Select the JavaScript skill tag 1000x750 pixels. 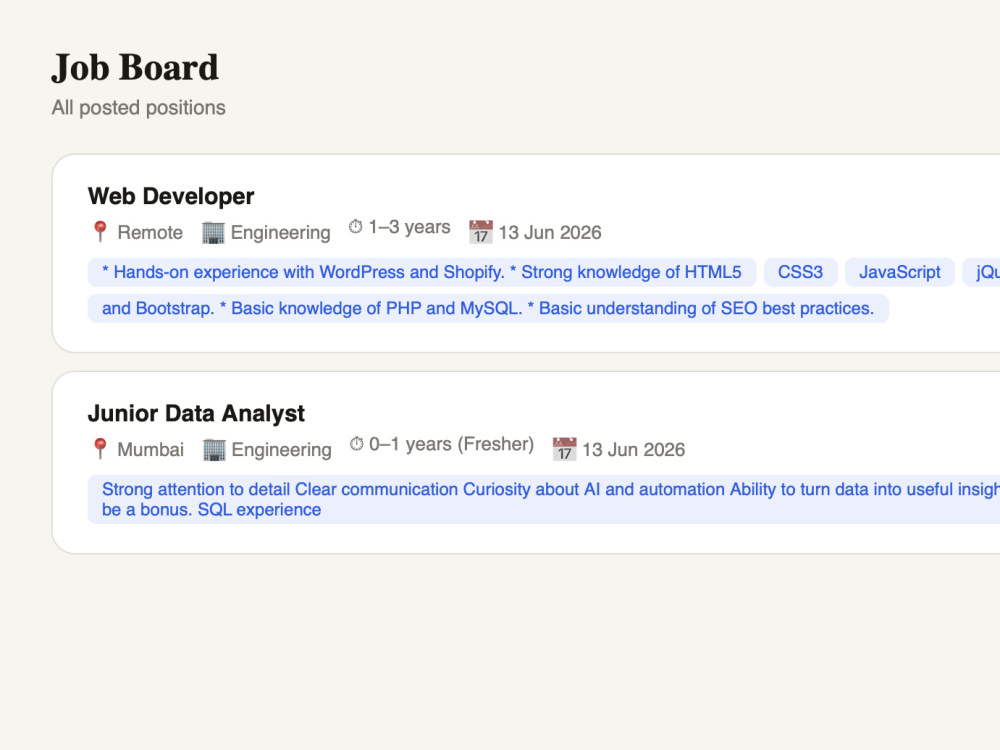(x=900, y=272)
